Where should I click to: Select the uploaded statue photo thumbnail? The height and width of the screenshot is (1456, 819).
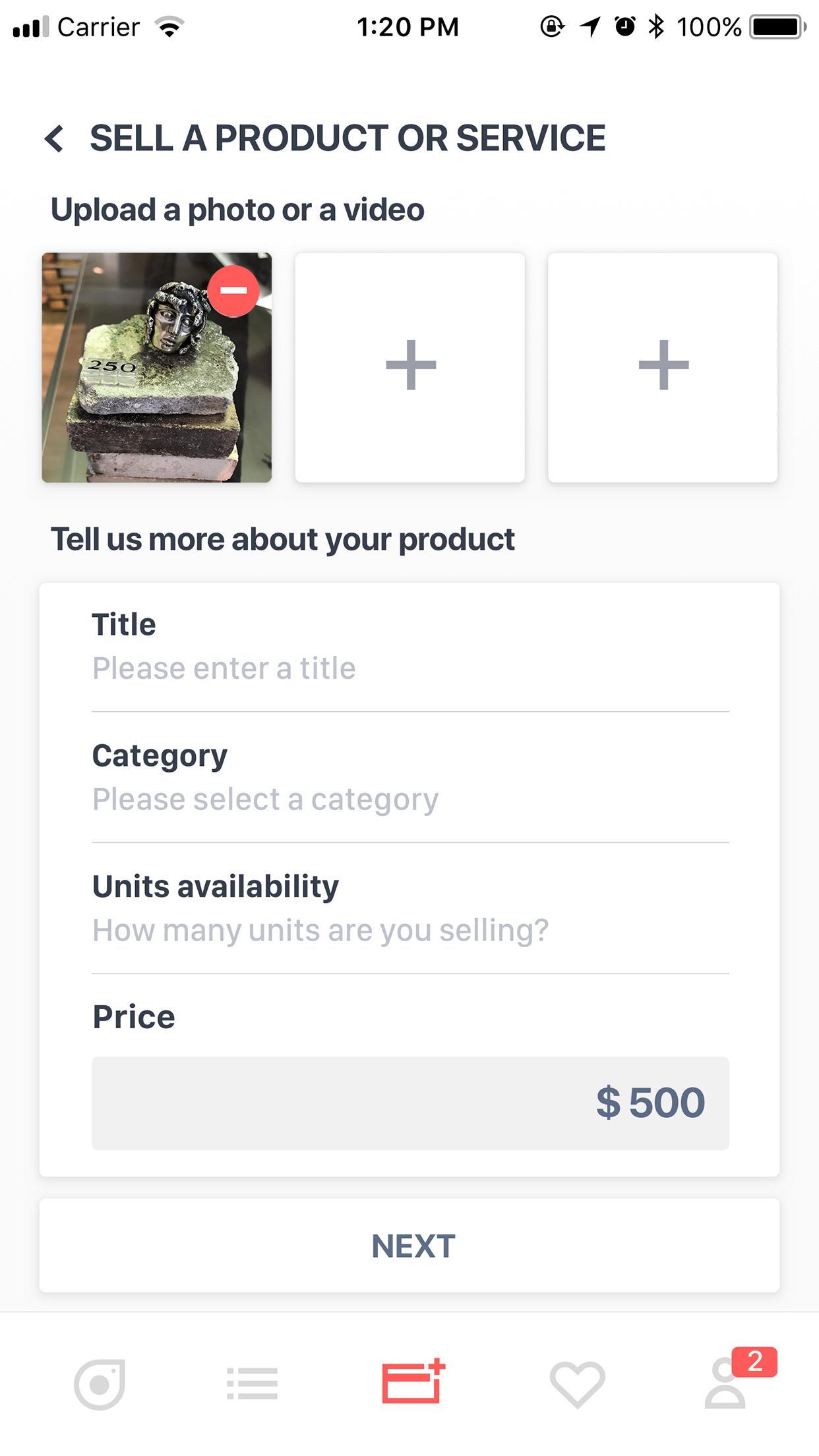[x=157, y=368]
